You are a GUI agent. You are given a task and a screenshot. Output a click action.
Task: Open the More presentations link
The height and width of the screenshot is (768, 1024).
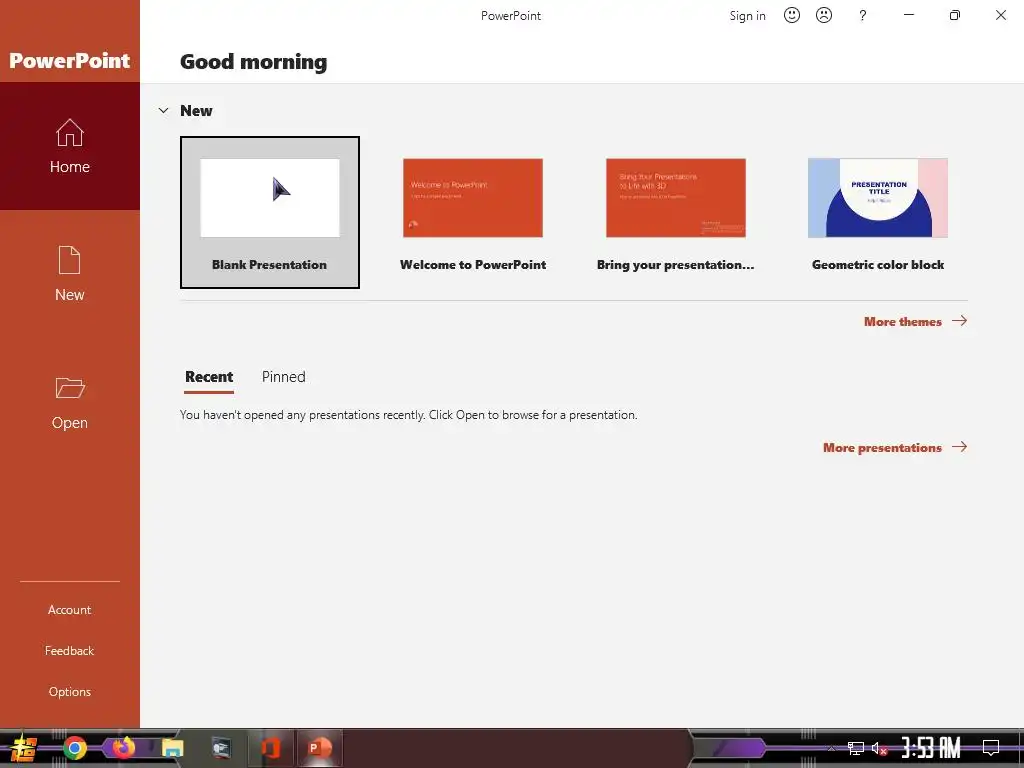pyautogui.click(x=895, y=447)
